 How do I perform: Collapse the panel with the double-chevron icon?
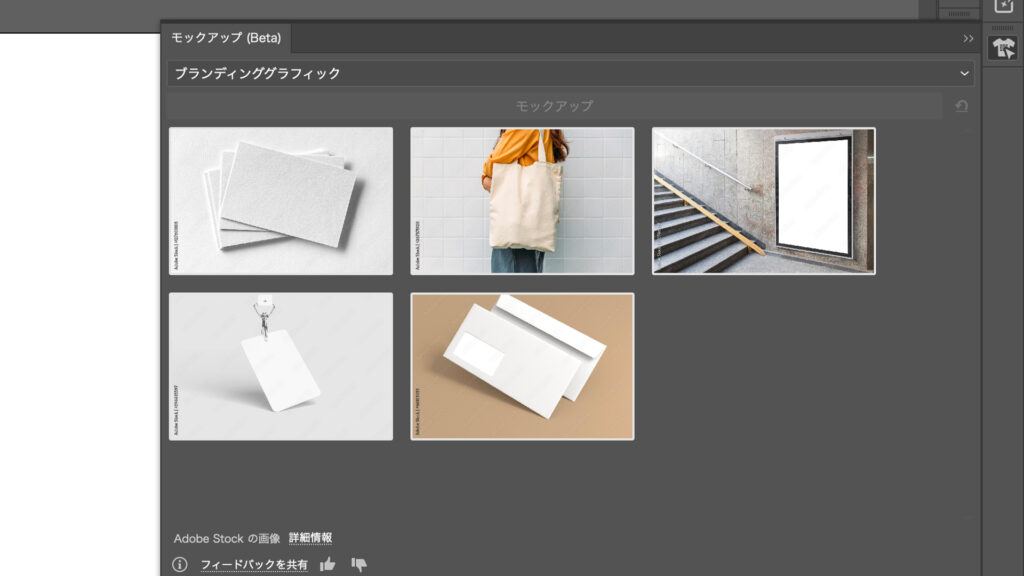click(x=966, y=37)
